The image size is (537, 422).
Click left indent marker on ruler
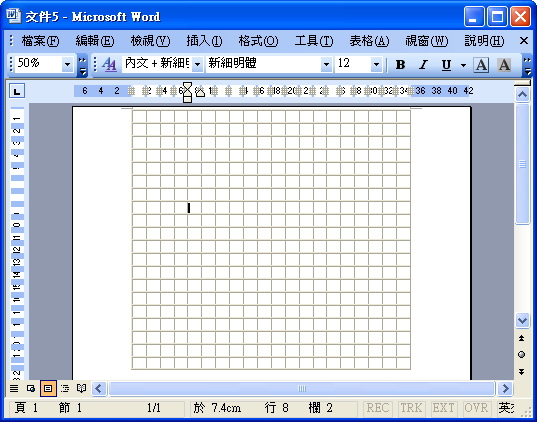click(187, 99)
